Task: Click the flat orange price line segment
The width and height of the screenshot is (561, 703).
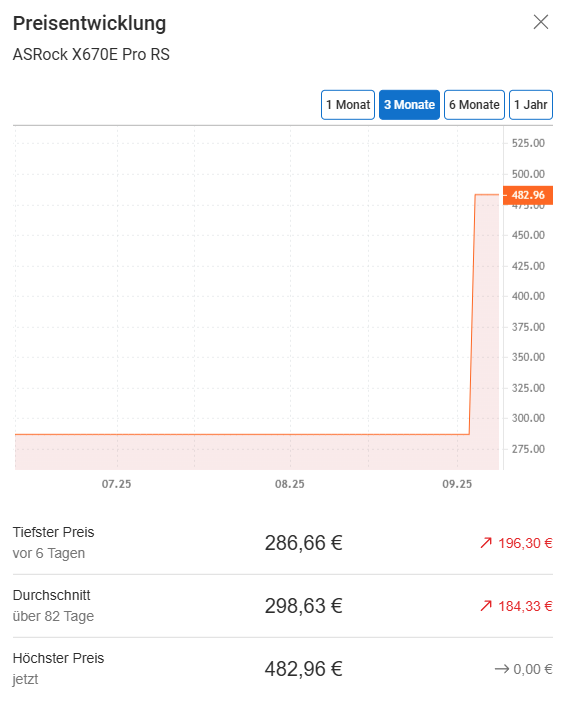Action: tap(242, 434)
